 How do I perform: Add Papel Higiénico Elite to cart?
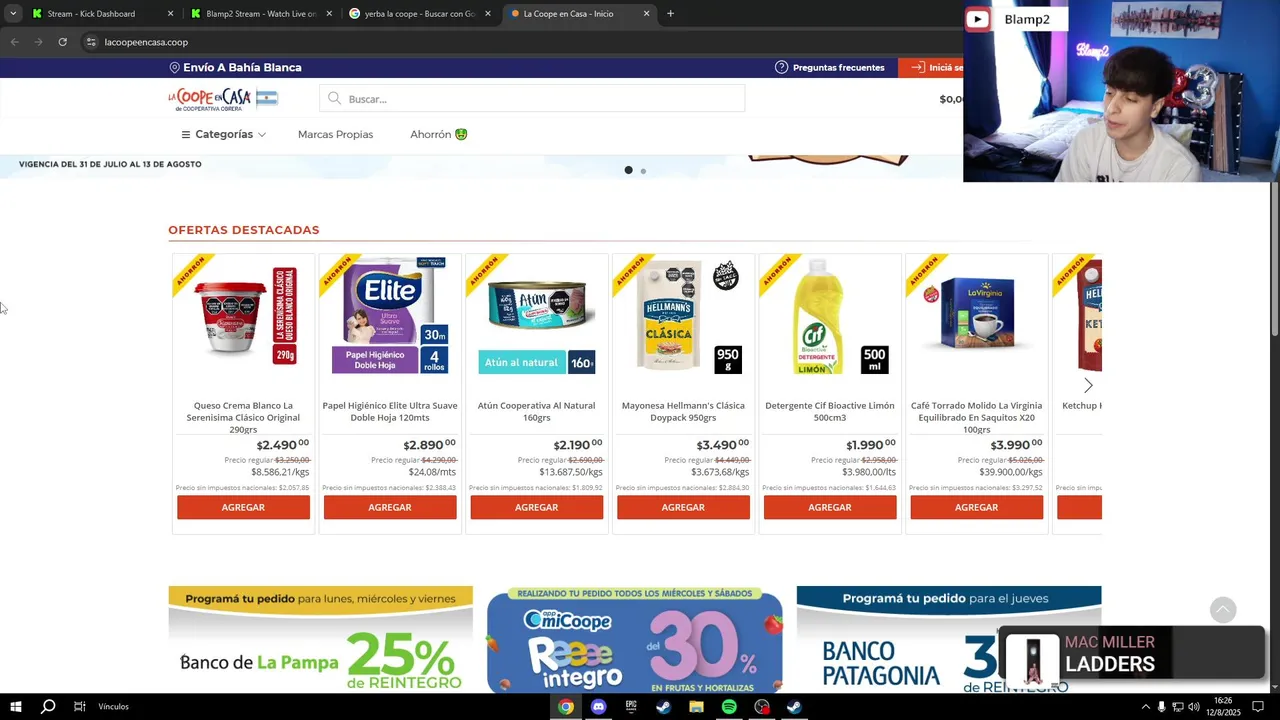click(390, 507)
